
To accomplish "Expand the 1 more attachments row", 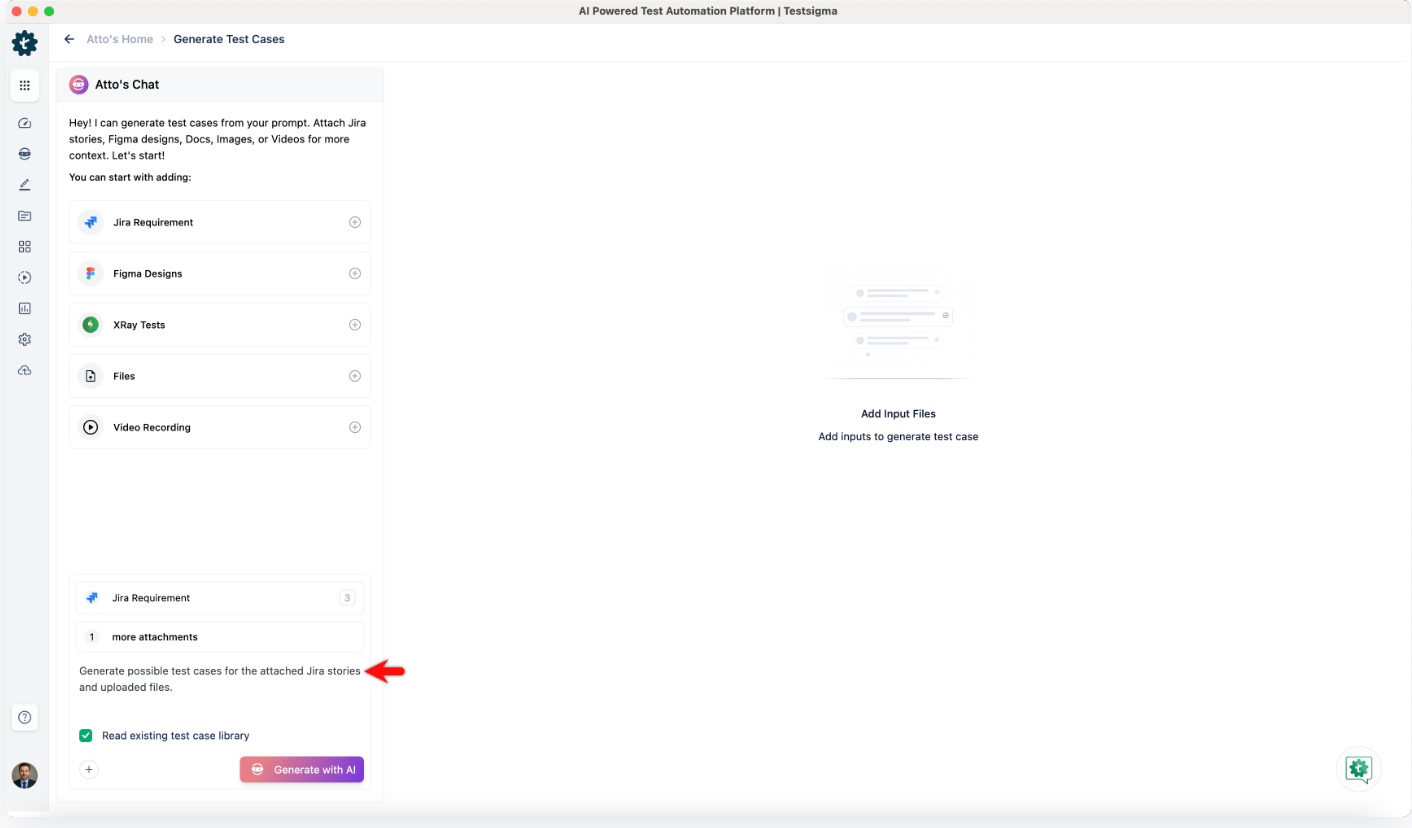I will click(220, 637).
